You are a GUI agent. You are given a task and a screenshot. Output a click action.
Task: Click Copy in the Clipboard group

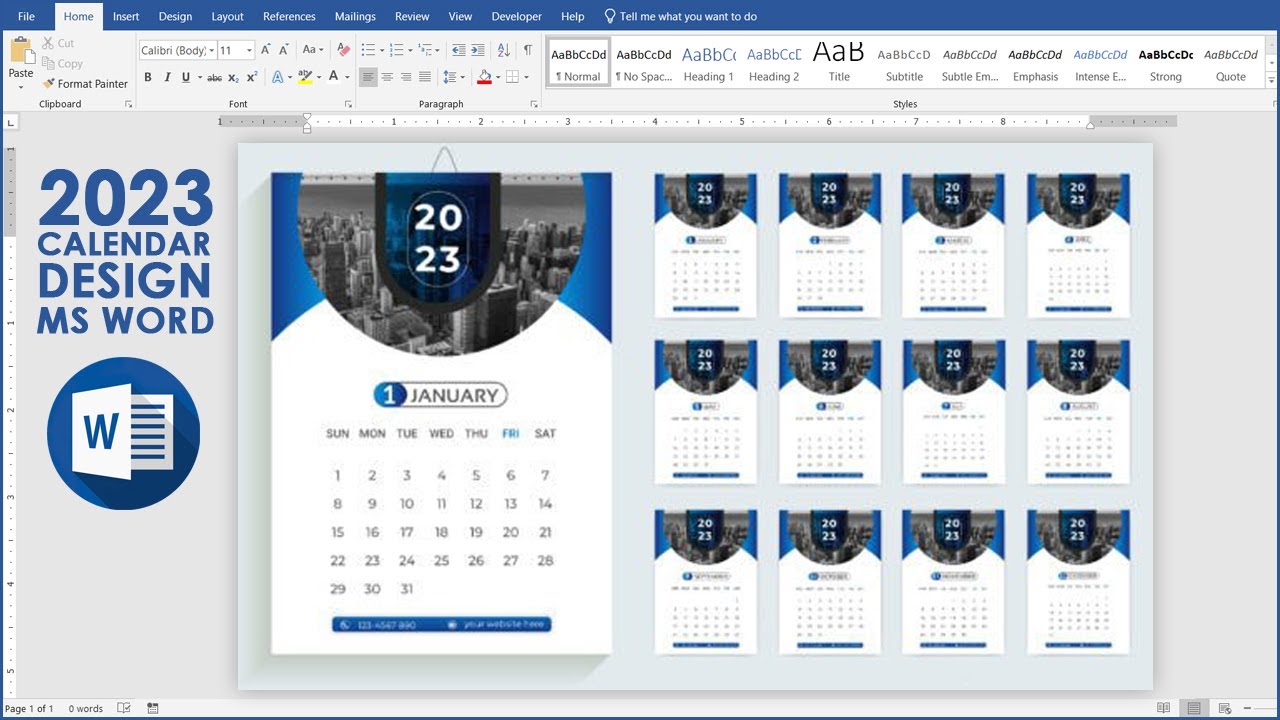(62, 63)
